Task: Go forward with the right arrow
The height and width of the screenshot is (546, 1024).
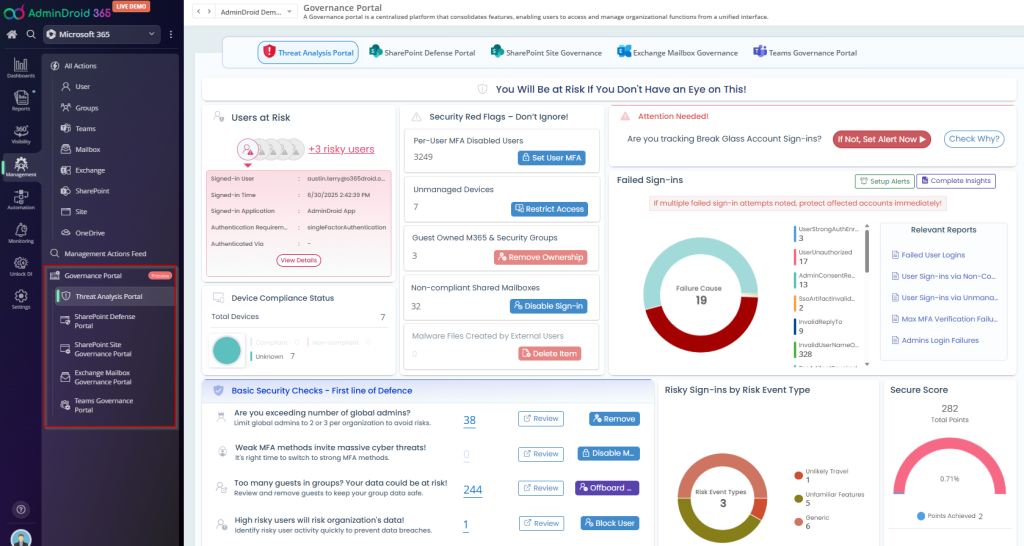Action: 209,12
